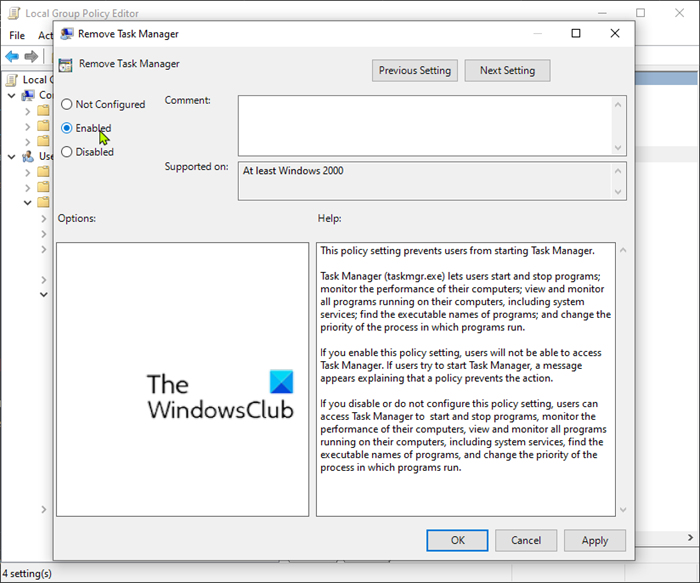Click Local Group Policy Editor app icon
This screenshot has width=700, height=583.
tap(14, 13)
